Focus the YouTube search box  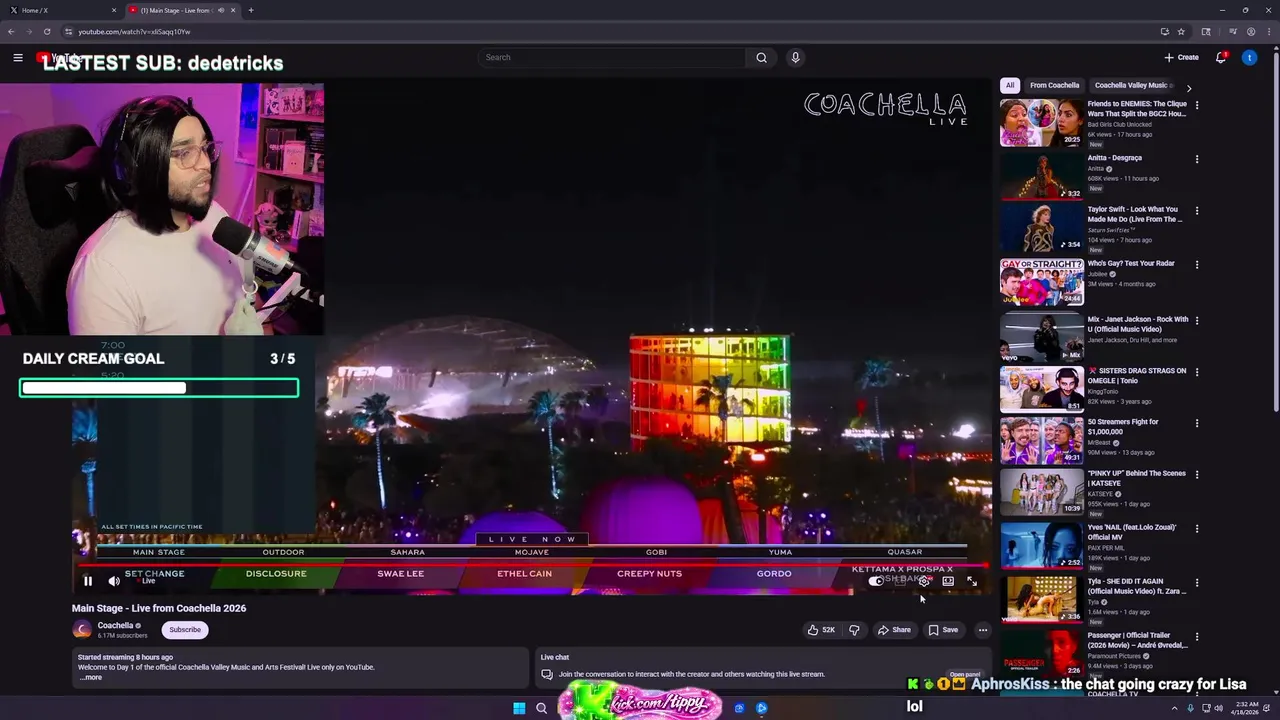tap(612, 57)
